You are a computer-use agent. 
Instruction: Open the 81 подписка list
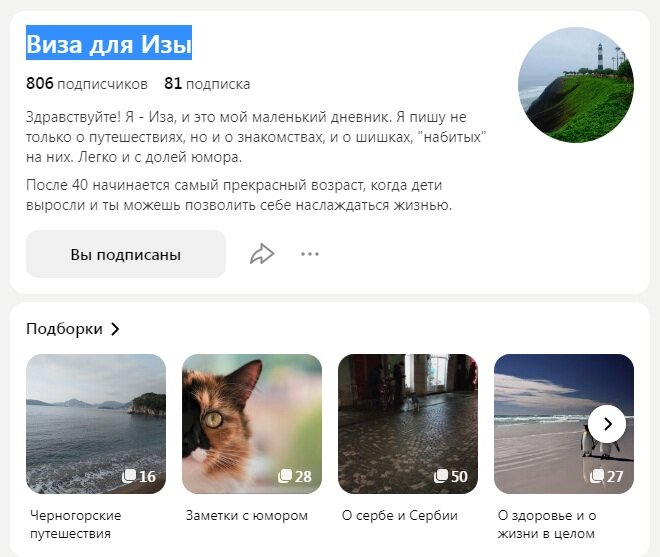pyautogui.click(x=207, y=84)
